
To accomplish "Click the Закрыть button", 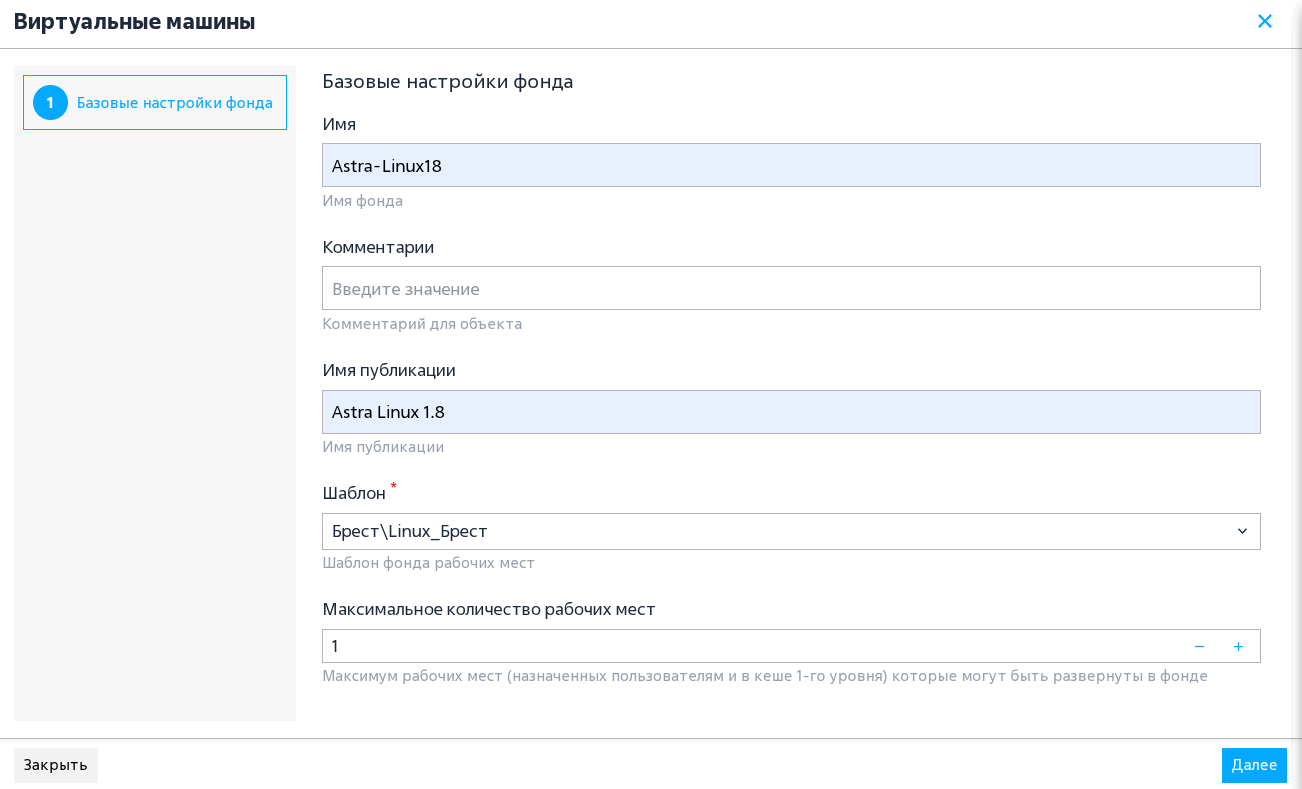I will (x=56, y=765).
